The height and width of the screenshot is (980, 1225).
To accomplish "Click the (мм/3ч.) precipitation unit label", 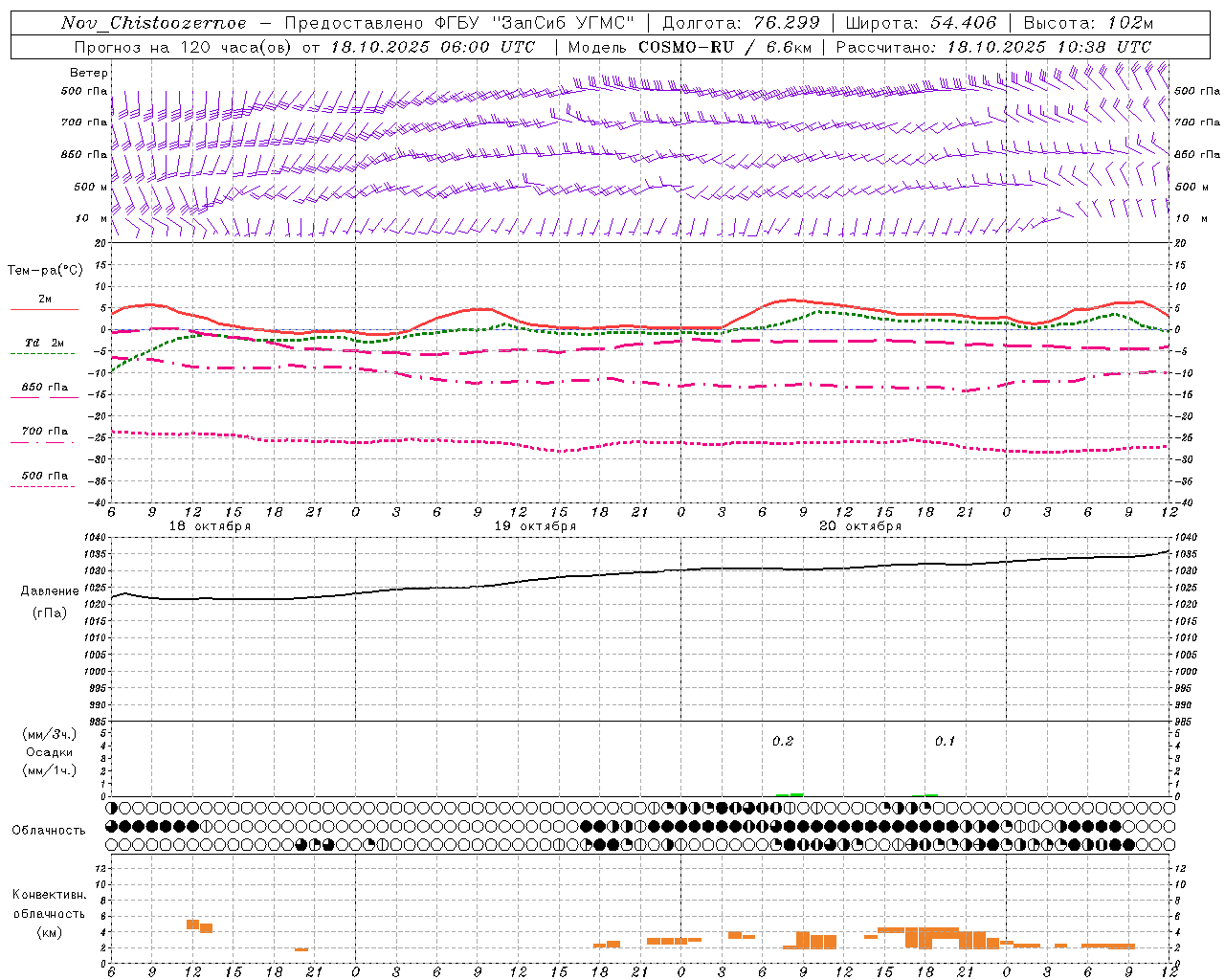I will point(50,734).
